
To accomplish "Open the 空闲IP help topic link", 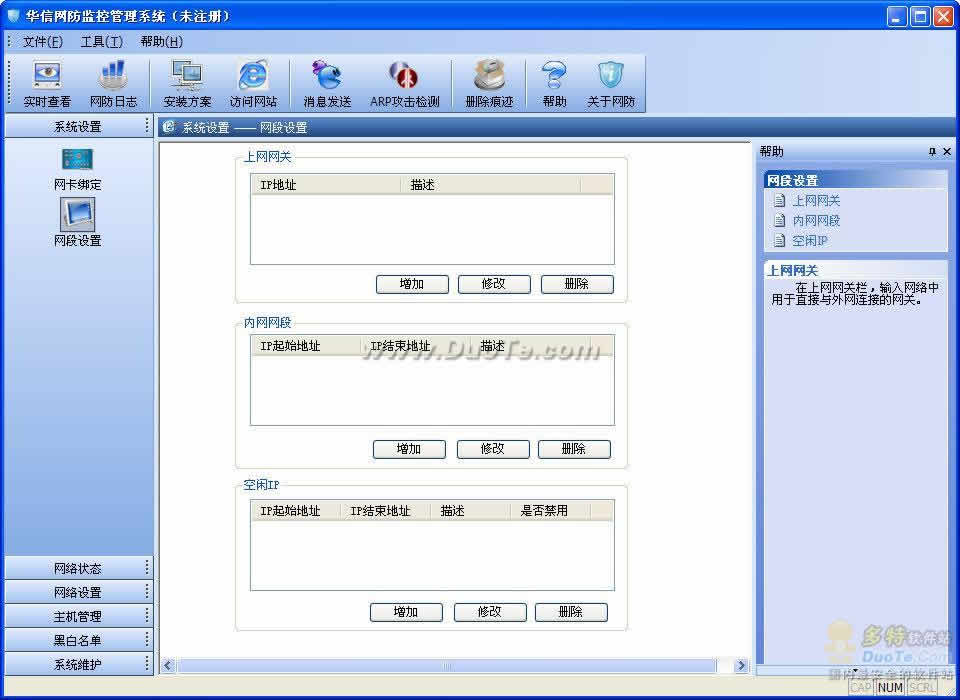I will coord(810,241).
